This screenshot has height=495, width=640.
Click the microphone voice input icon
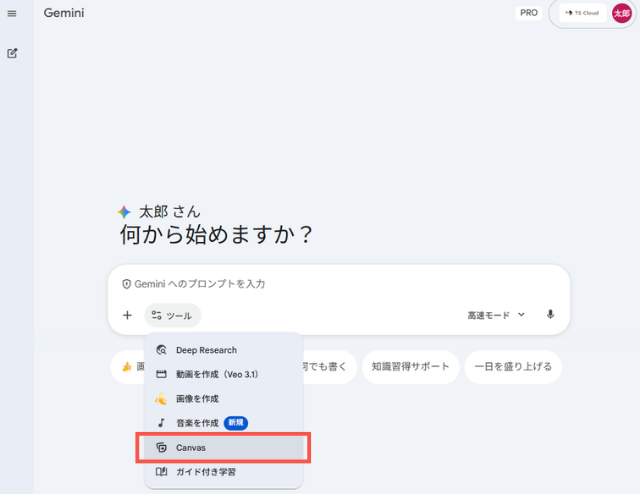coord(550,315)
